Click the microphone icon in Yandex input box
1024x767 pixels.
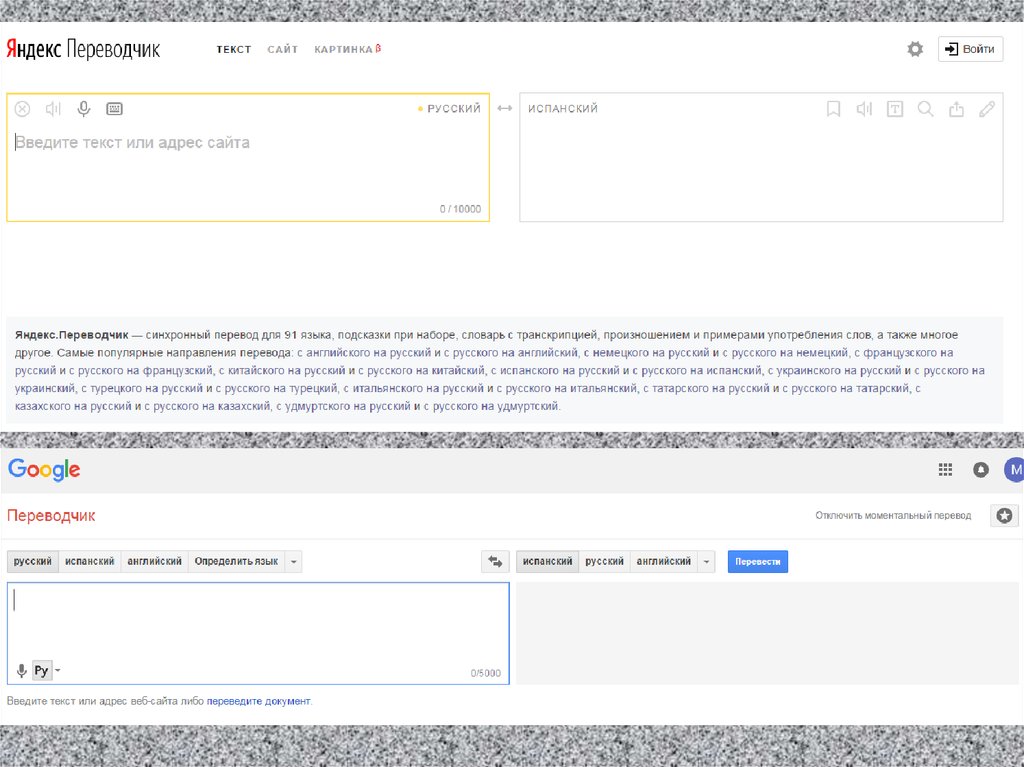[x=84, y=109]
